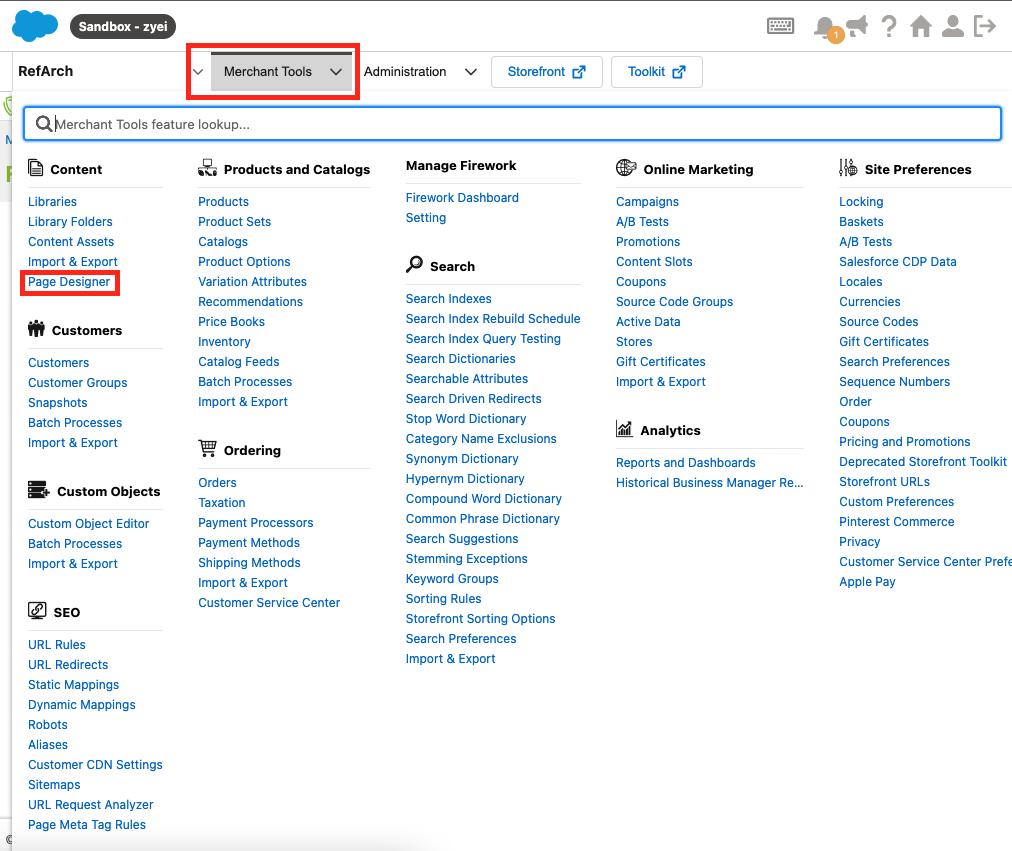Open user profile icon

953,26
